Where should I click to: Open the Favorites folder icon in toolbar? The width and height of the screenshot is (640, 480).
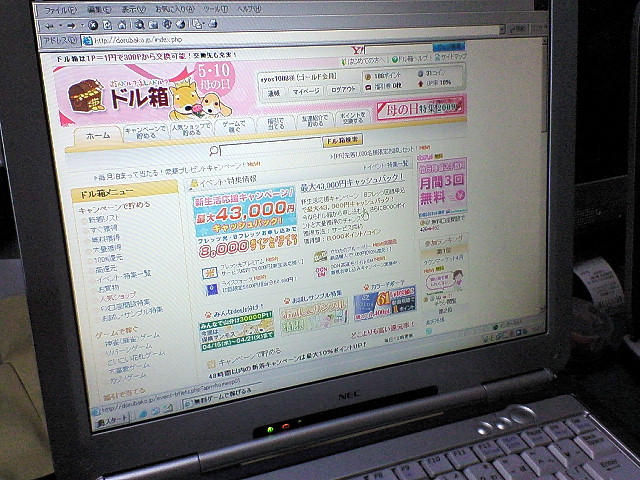pyautogui.click(x=153, y=25)
